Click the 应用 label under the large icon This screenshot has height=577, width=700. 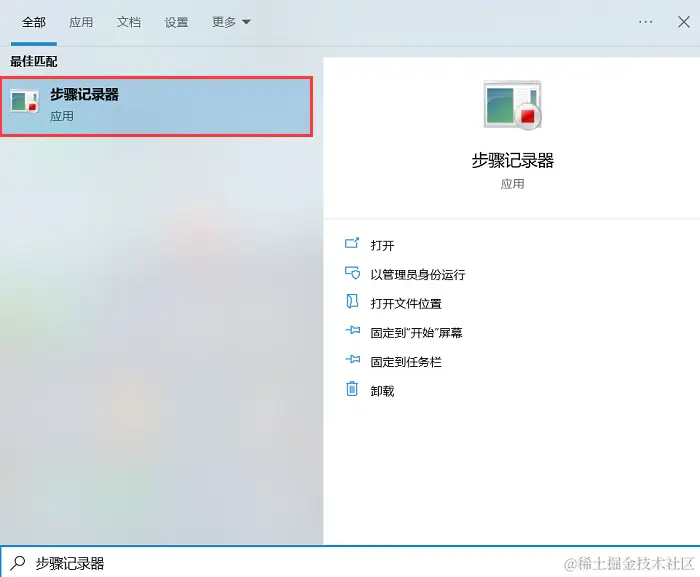point(512,184)
